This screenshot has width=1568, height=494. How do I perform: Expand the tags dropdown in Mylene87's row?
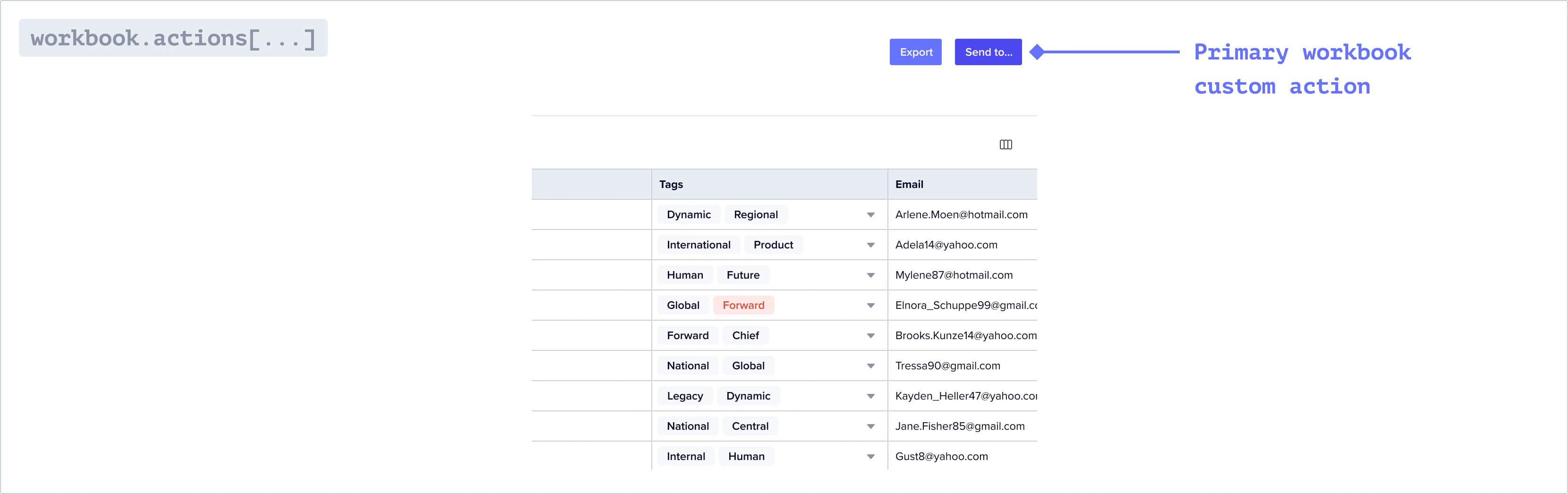tap(871, 274)
